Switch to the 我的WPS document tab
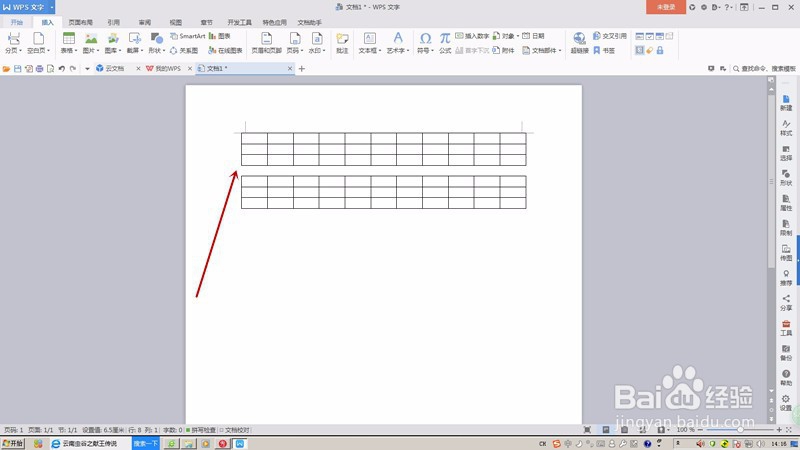This screenshot has width=800, height=450. click(x=167, y=68)
